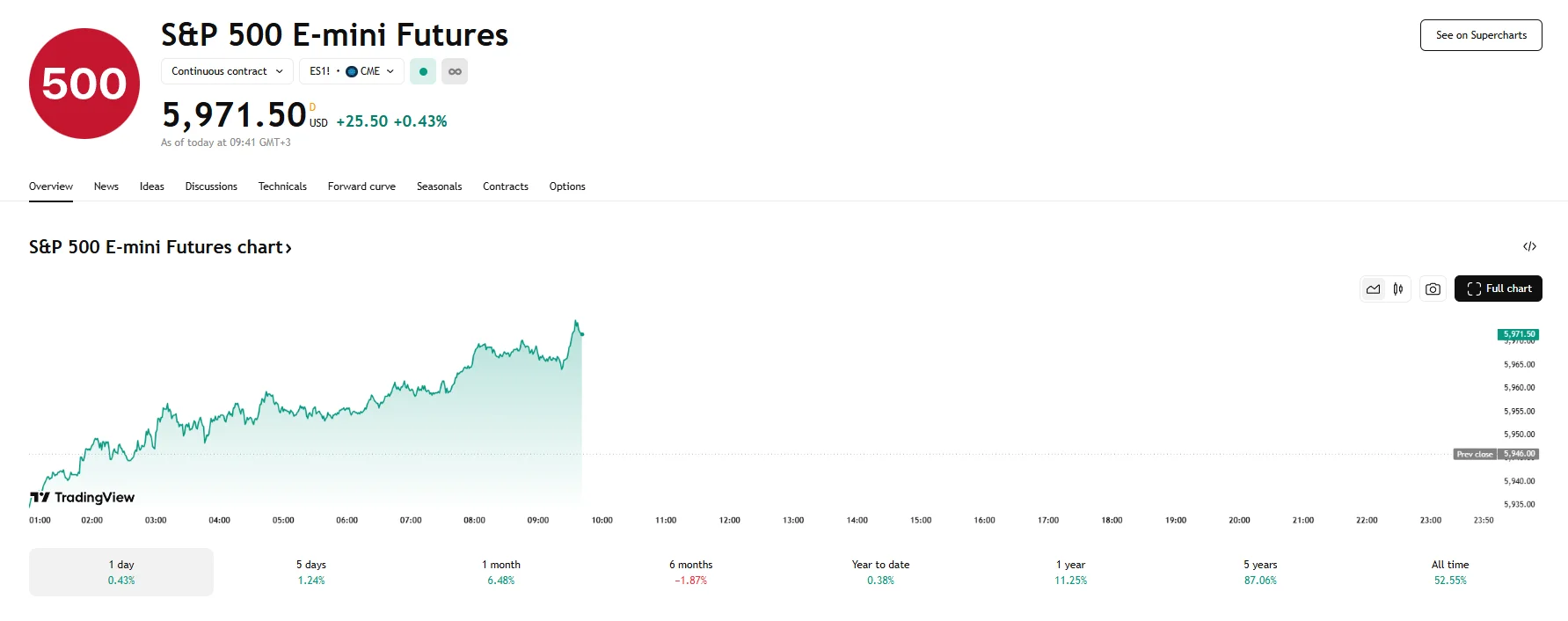Image resolution: width=1568 pixels, height=621 pixels.
Task: Click the See on Supercharts button
Action: point(1481,35)
